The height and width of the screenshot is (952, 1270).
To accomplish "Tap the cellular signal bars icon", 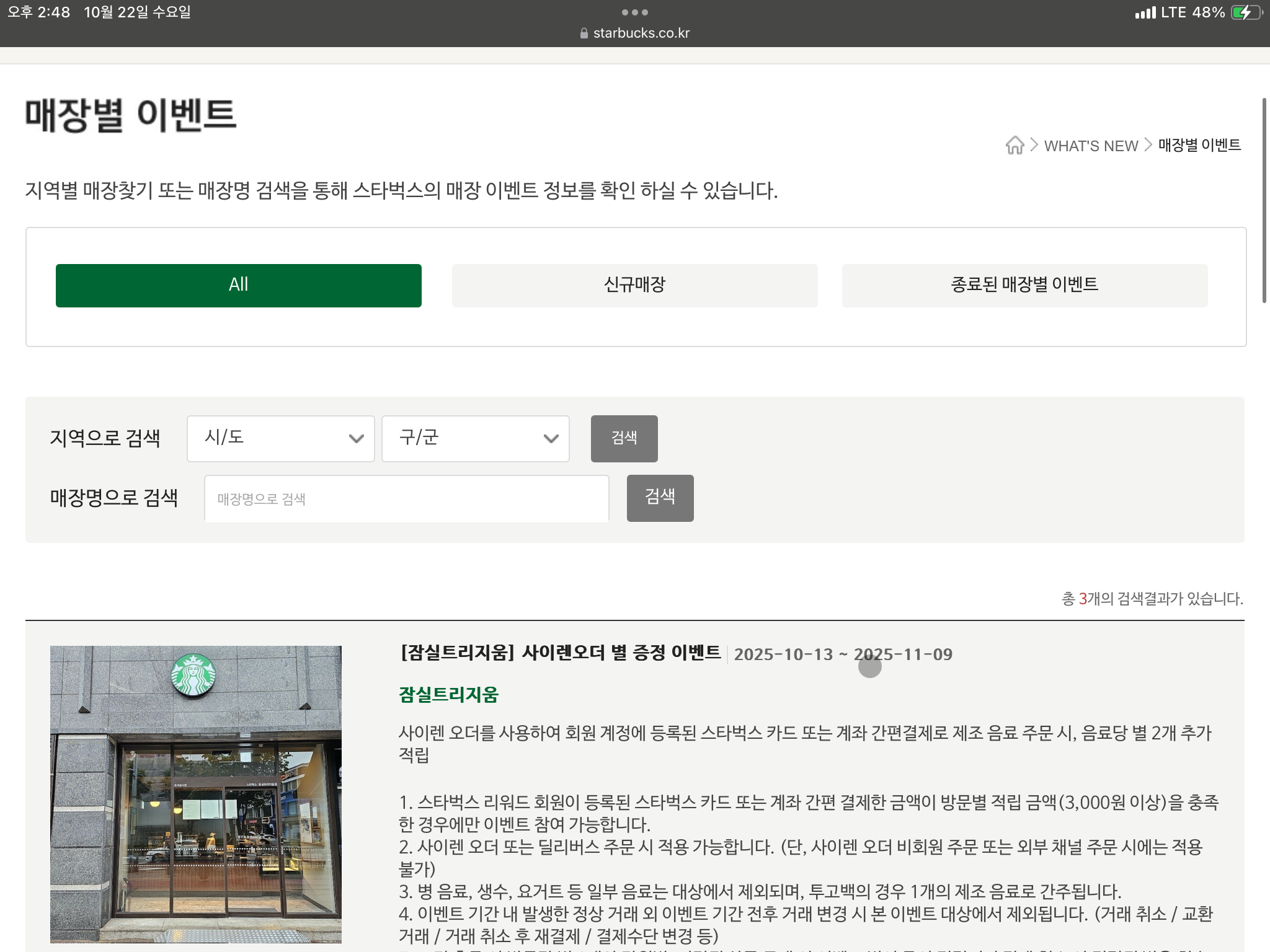I will [x=1145, y=12].
